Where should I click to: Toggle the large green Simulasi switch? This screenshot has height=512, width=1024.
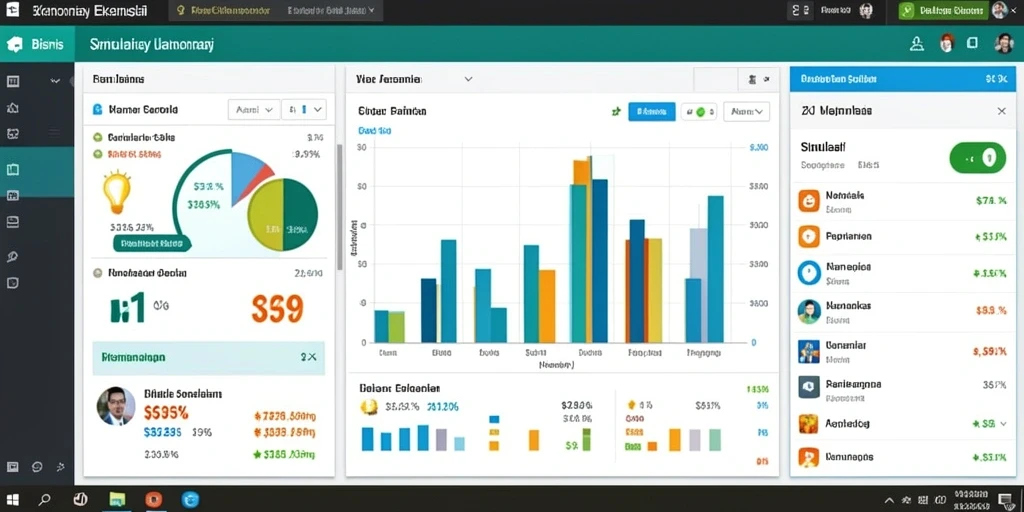977,157
